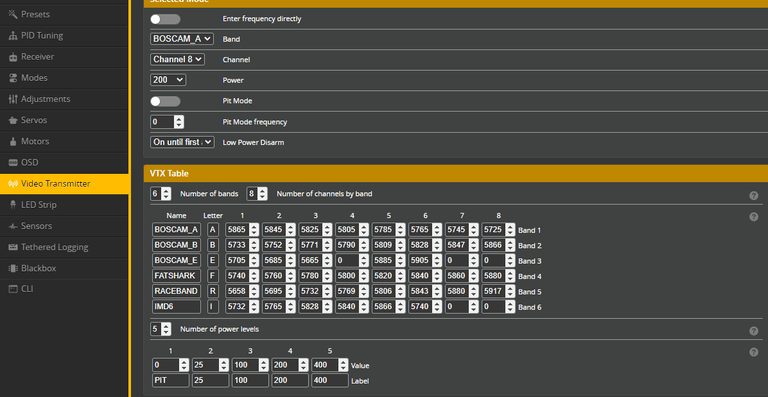Click the RACEBAND band name field
Image resolution: width=768 pixels, height=397 pixels.
point(176,291)
